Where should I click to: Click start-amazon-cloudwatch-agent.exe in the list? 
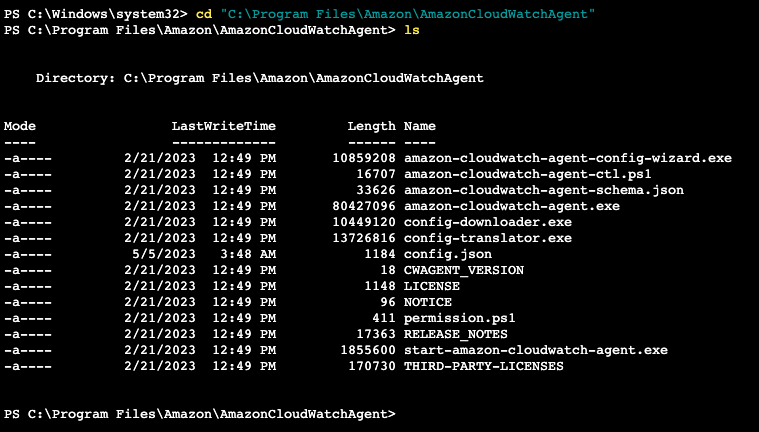536,350
